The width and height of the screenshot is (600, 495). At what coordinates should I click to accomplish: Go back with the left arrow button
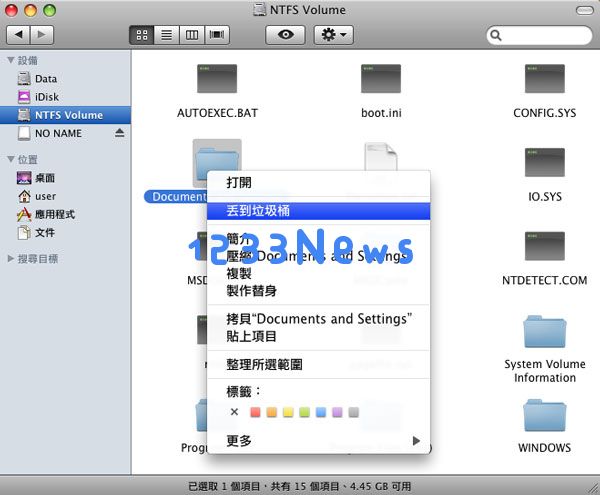click(18, 35)
